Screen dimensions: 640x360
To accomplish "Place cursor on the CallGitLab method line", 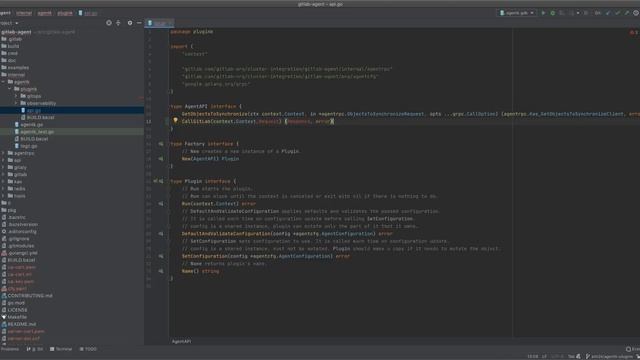I will pos(258,121).
